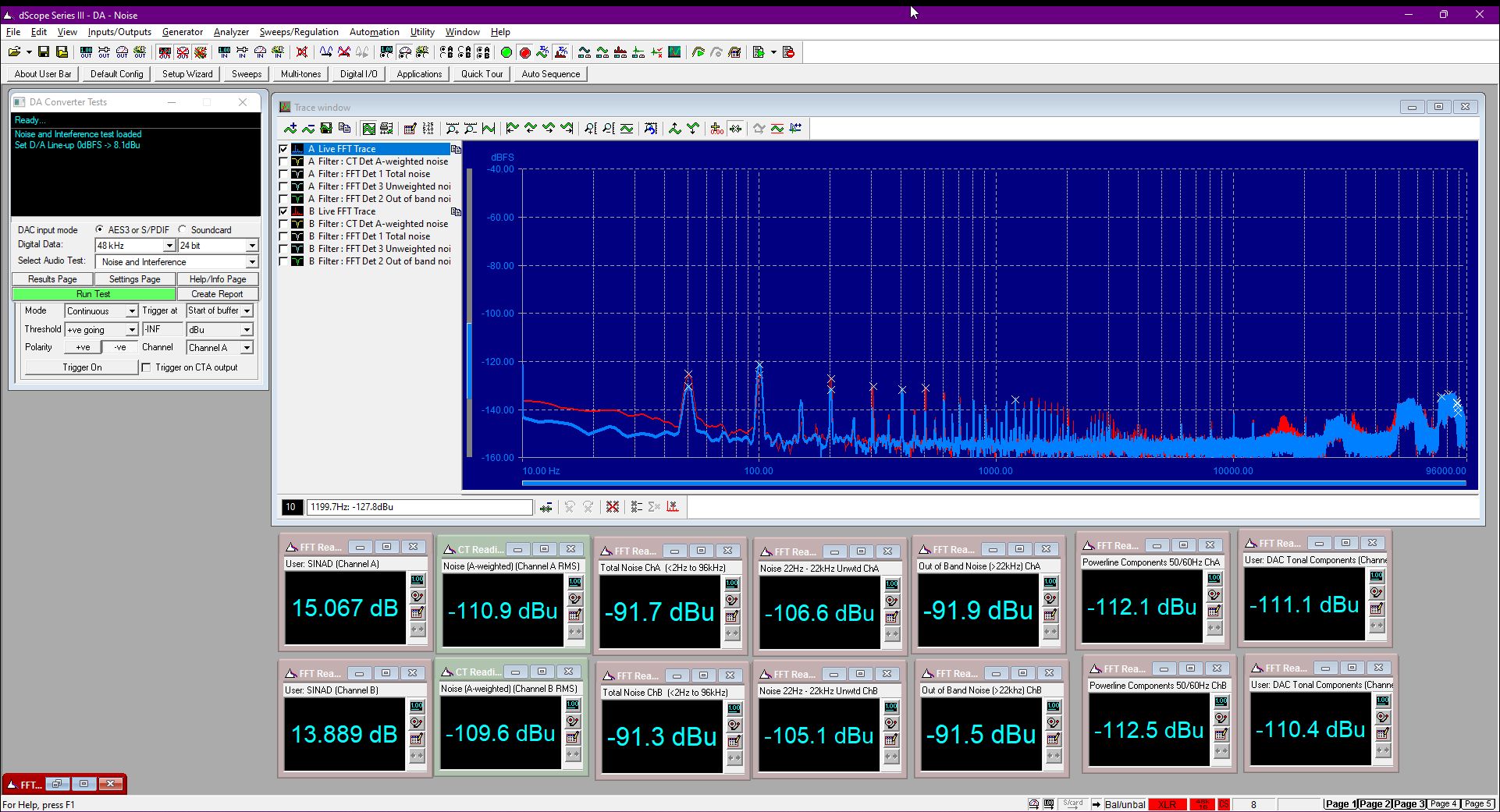Image resolution: width=1500 pixels, height=812 pixels.
Task: Open the 24 bit depth dropdown
Action: [x=251, y=246]
